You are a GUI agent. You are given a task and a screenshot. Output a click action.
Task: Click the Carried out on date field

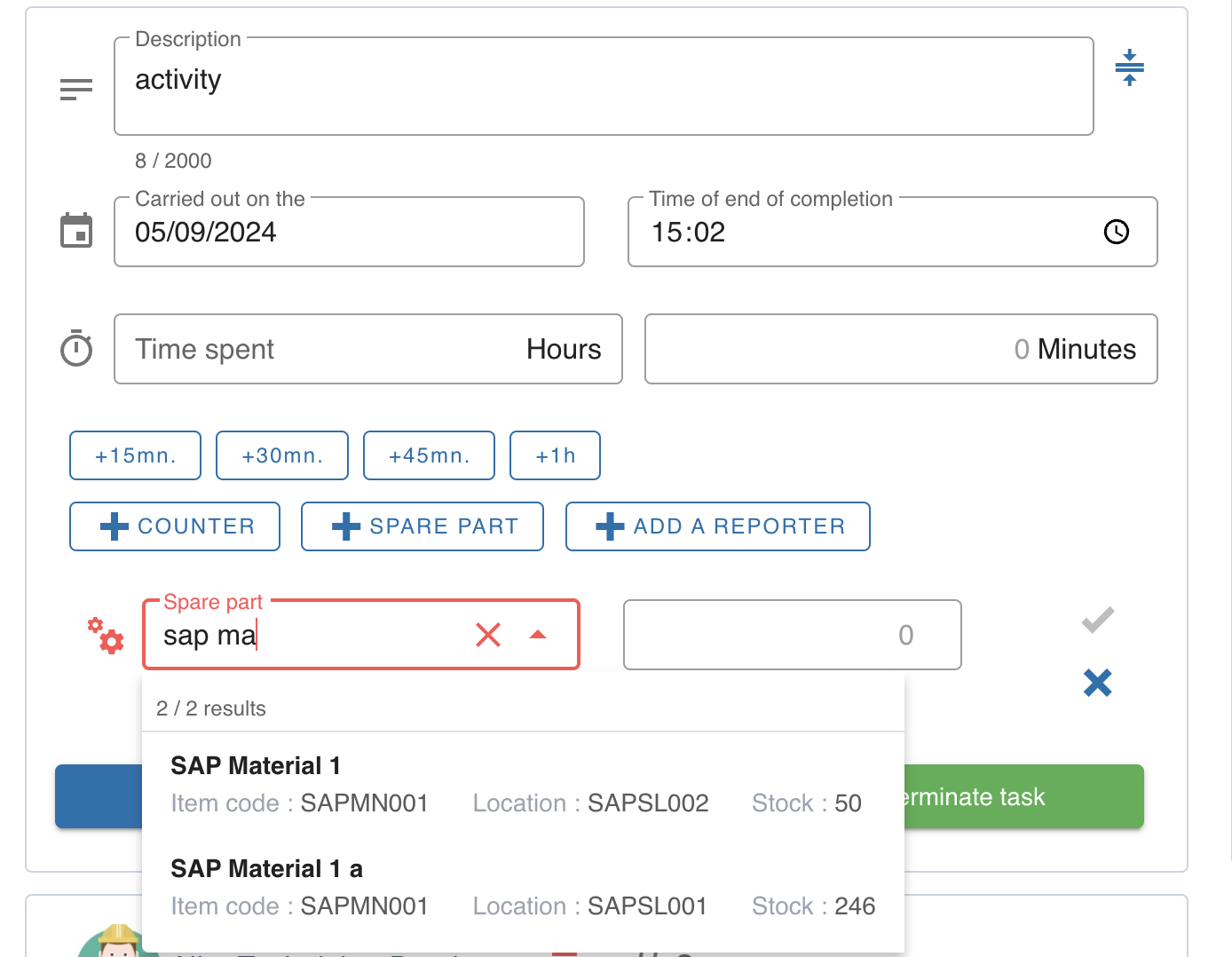[x=349, y=233]
